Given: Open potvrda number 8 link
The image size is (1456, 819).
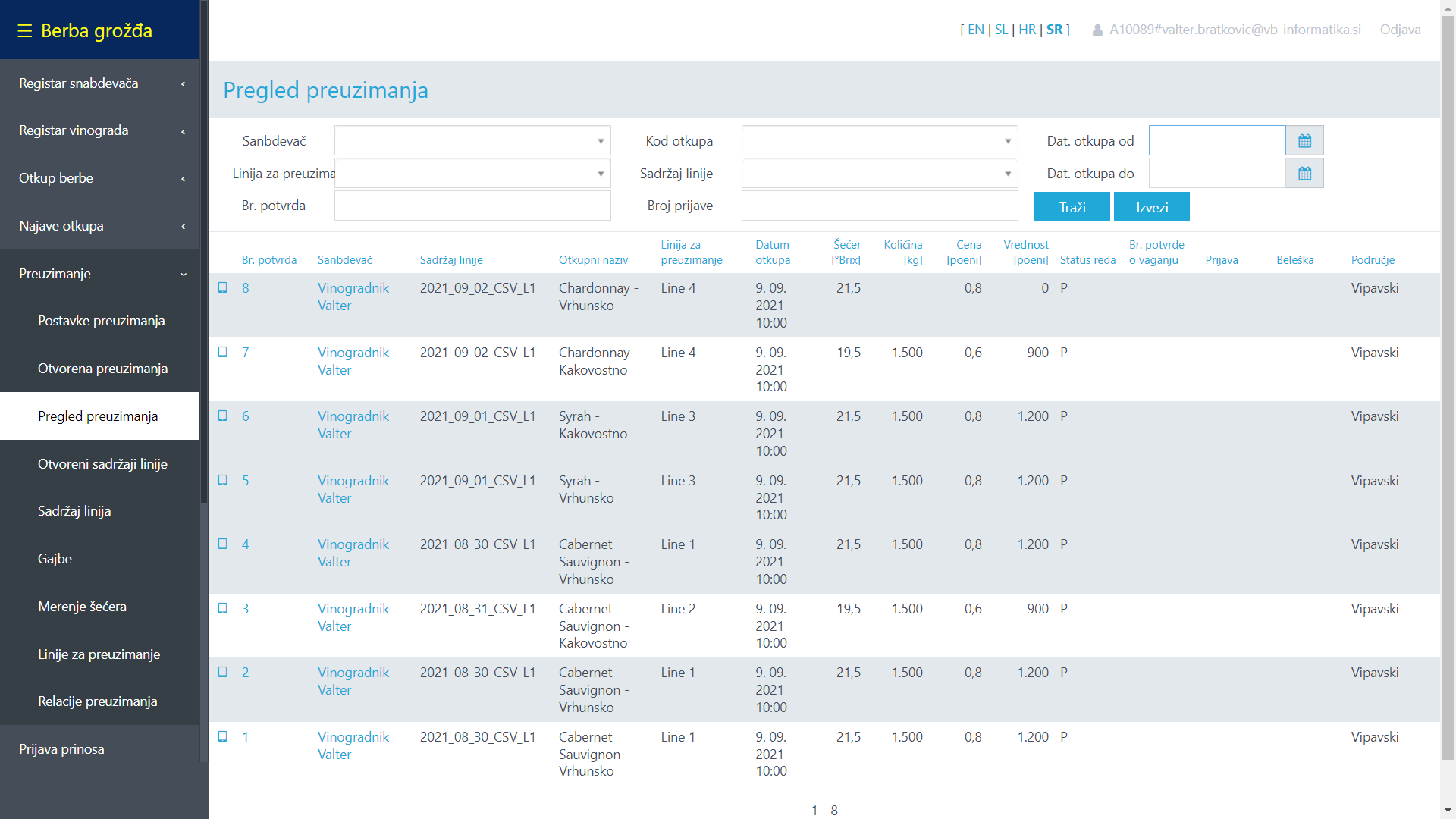Looking at the screenshot, I should pyautogui.click(x=246, y=288).
